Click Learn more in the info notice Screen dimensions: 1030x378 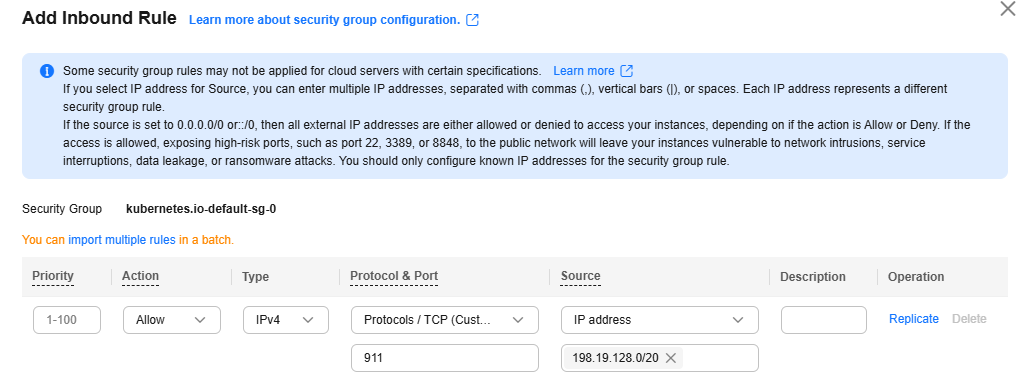coord(584,70)
